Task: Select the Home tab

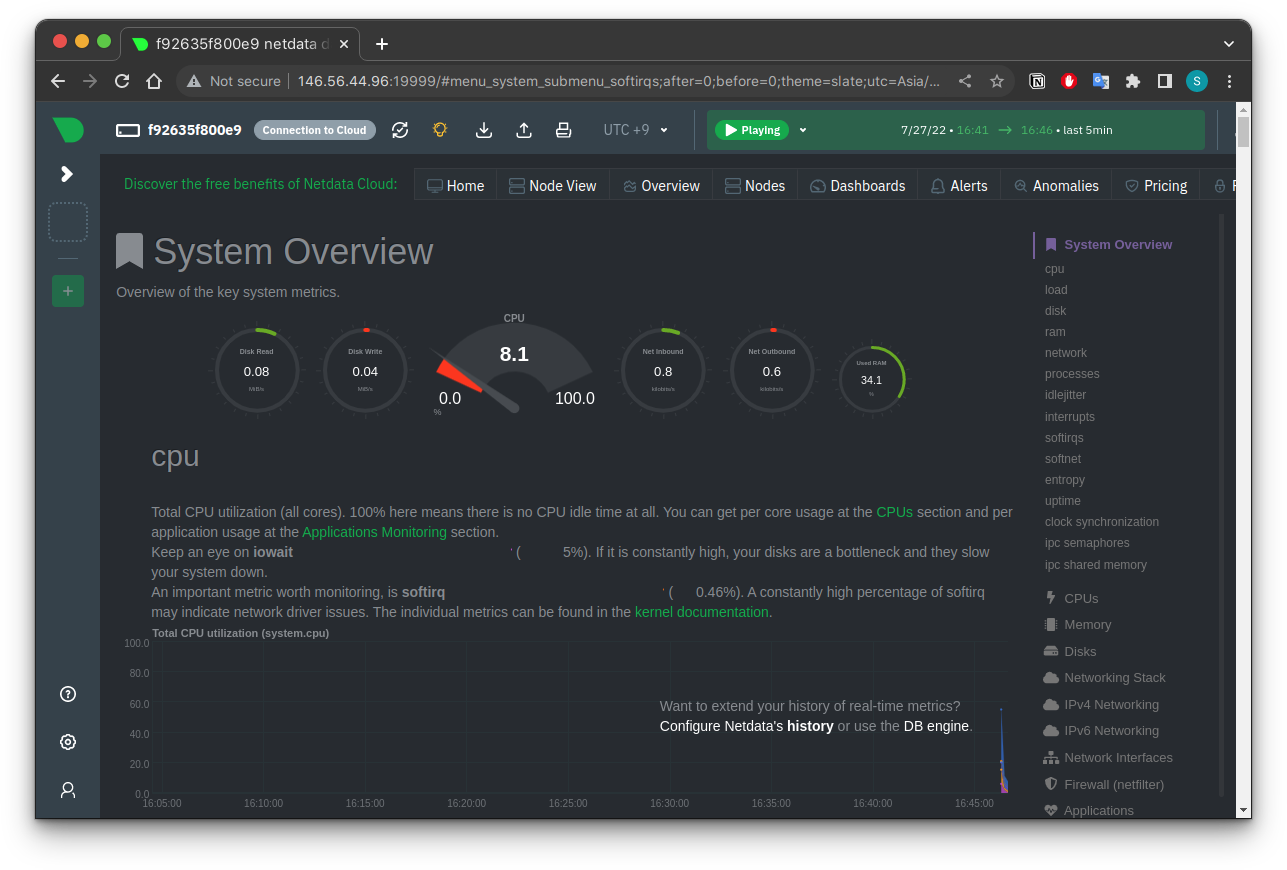Action: pos(456,186)
